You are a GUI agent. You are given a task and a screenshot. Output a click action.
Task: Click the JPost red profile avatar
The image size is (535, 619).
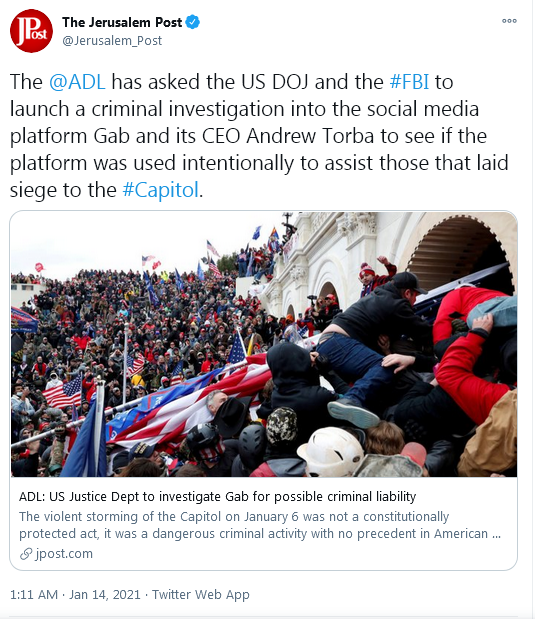click(31, 31)
